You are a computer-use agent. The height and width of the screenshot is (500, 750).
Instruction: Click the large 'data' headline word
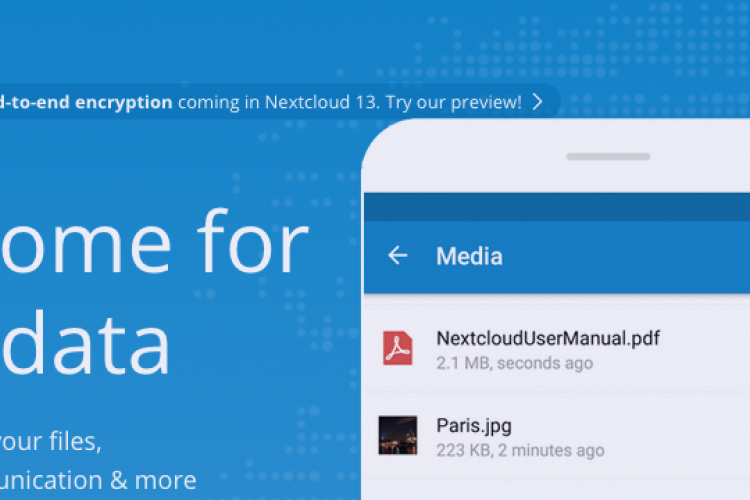coord(86,343)
